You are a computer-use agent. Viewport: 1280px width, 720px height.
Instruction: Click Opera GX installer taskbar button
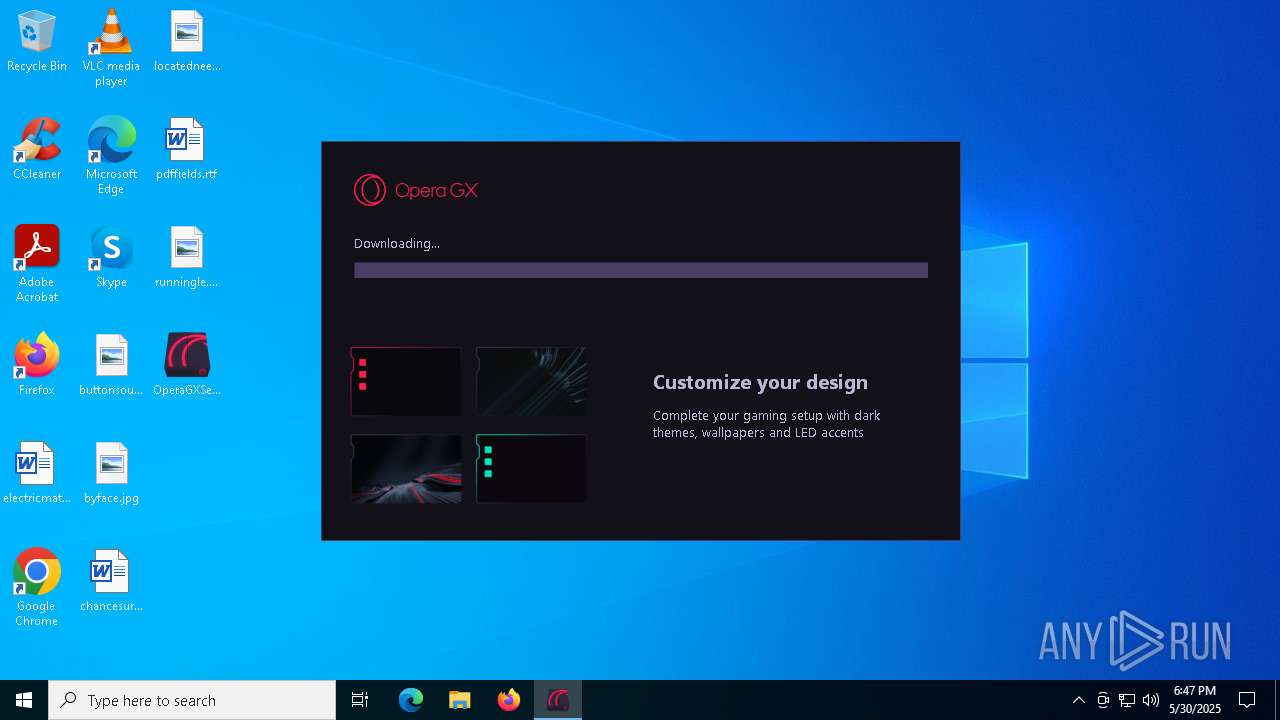(x=558, y=700)
